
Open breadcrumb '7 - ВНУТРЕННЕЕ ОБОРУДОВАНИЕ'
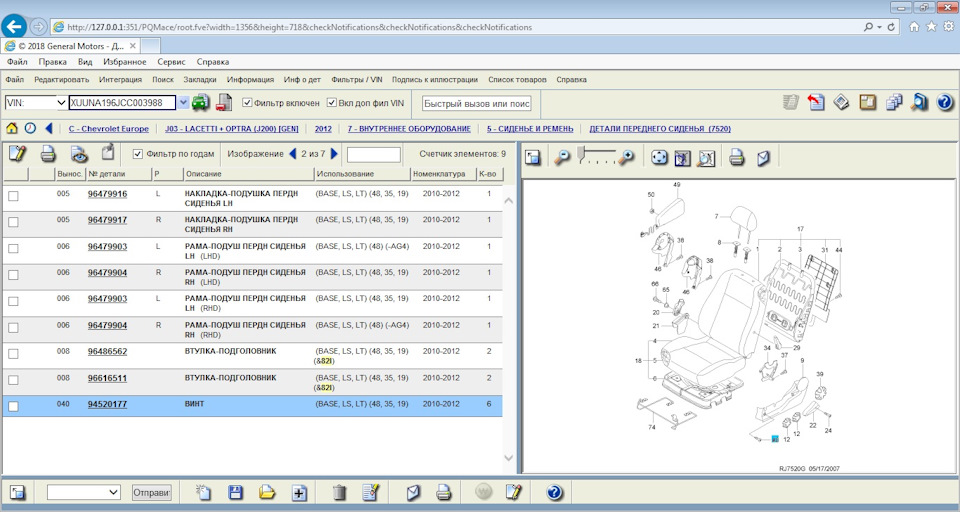(x=409, y=129)
